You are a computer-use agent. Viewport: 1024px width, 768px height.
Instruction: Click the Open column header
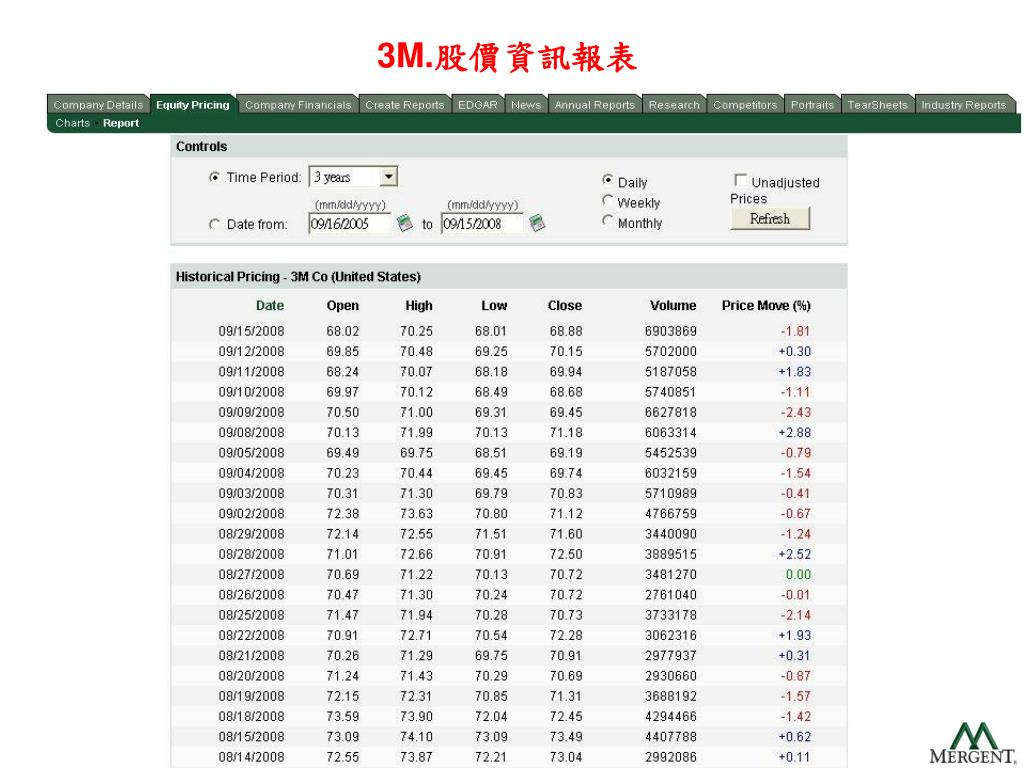point(343,305)
